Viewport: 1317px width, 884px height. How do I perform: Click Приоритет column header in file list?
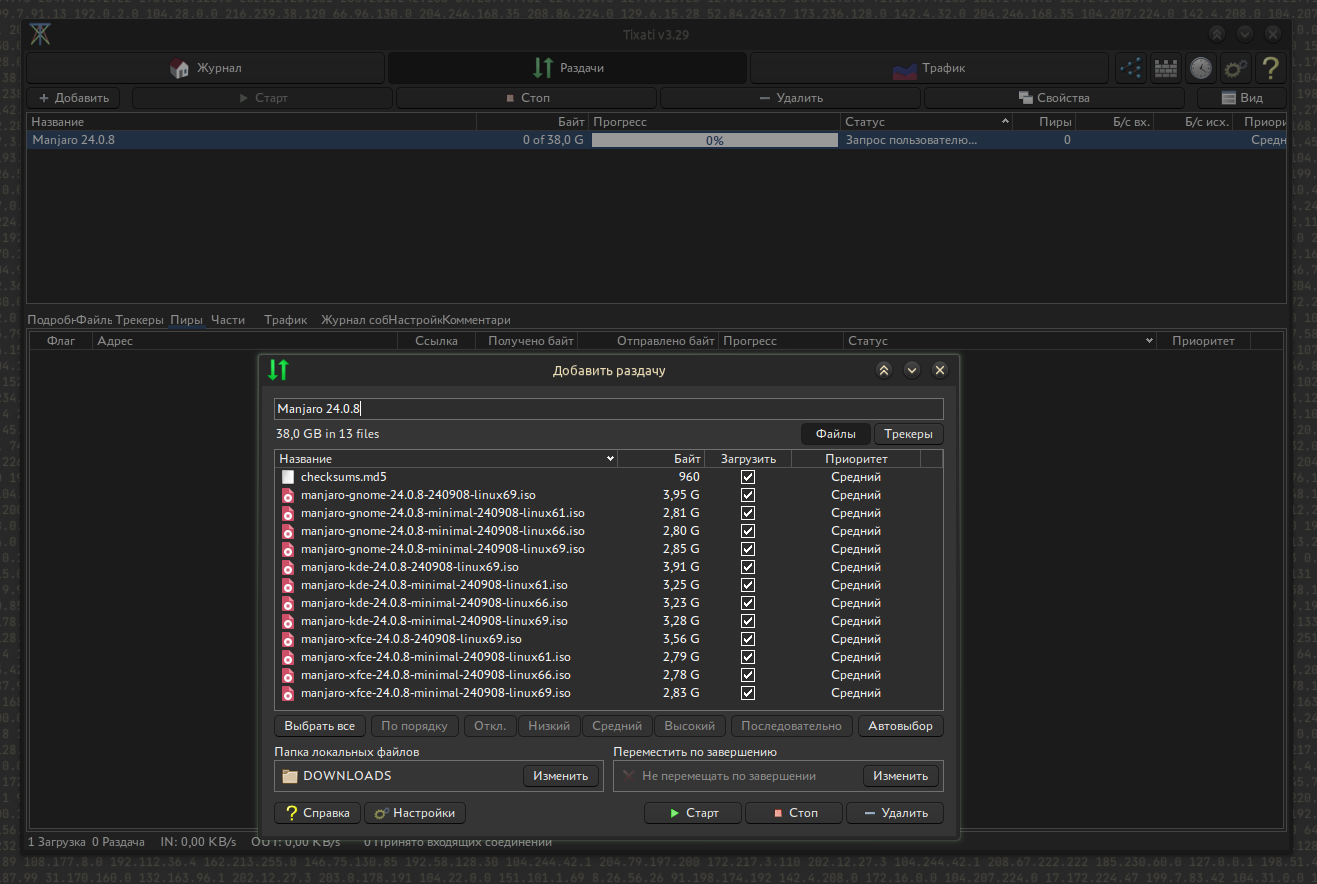(x=856, y=459)
